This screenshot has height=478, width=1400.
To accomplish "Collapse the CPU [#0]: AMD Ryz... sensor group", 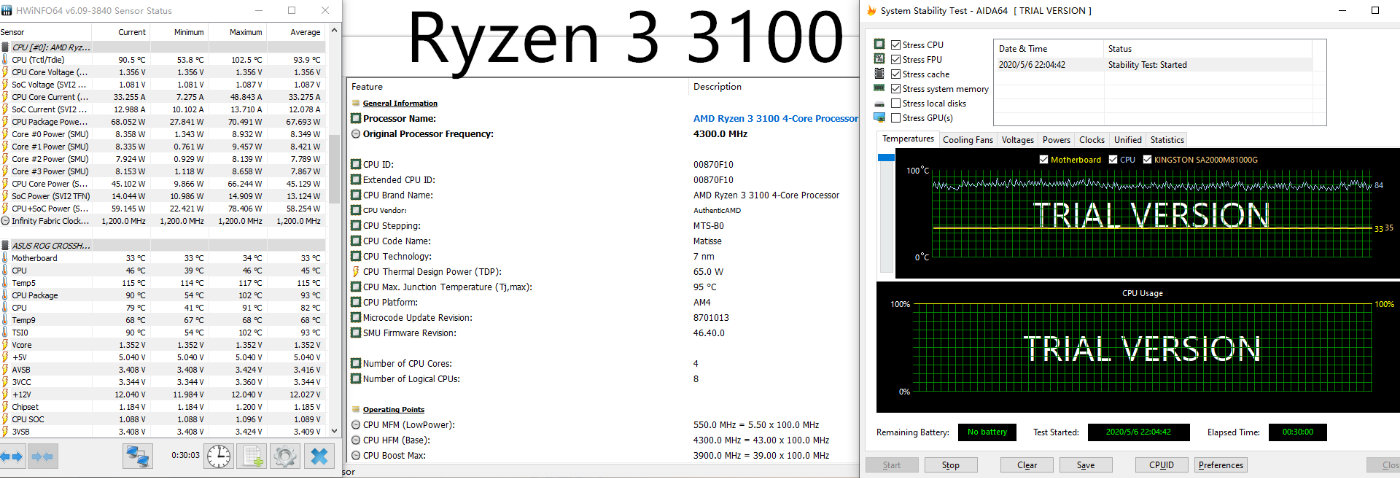I will (x=162, y=47).
